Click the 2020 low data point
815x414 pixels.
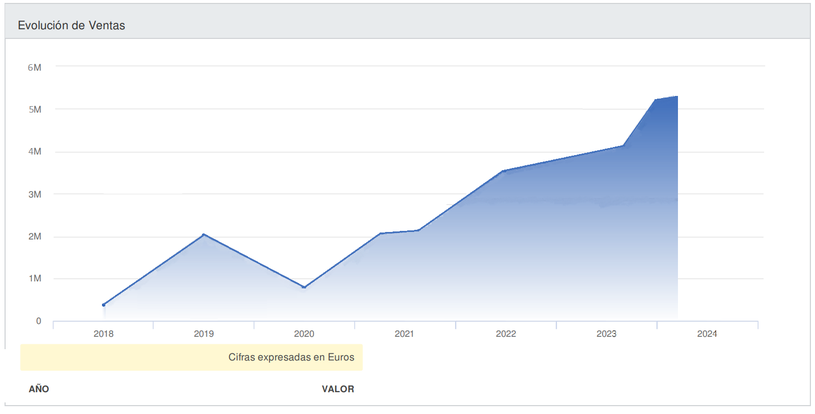[x=304, y=287]
